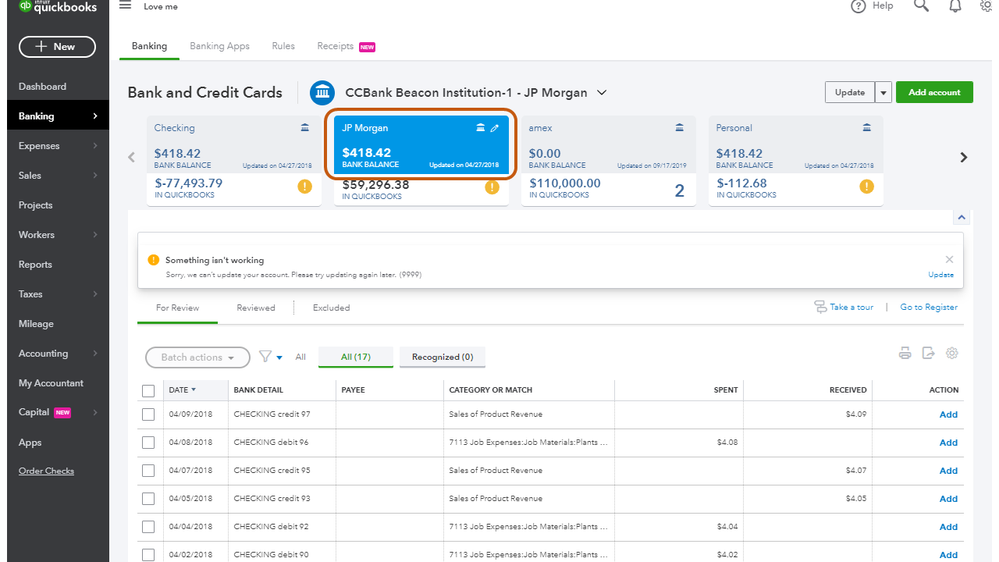Open the Update button dropdown arrow
Image resolution: width=999 pixels, height=562 pixels.
point(883,92)
